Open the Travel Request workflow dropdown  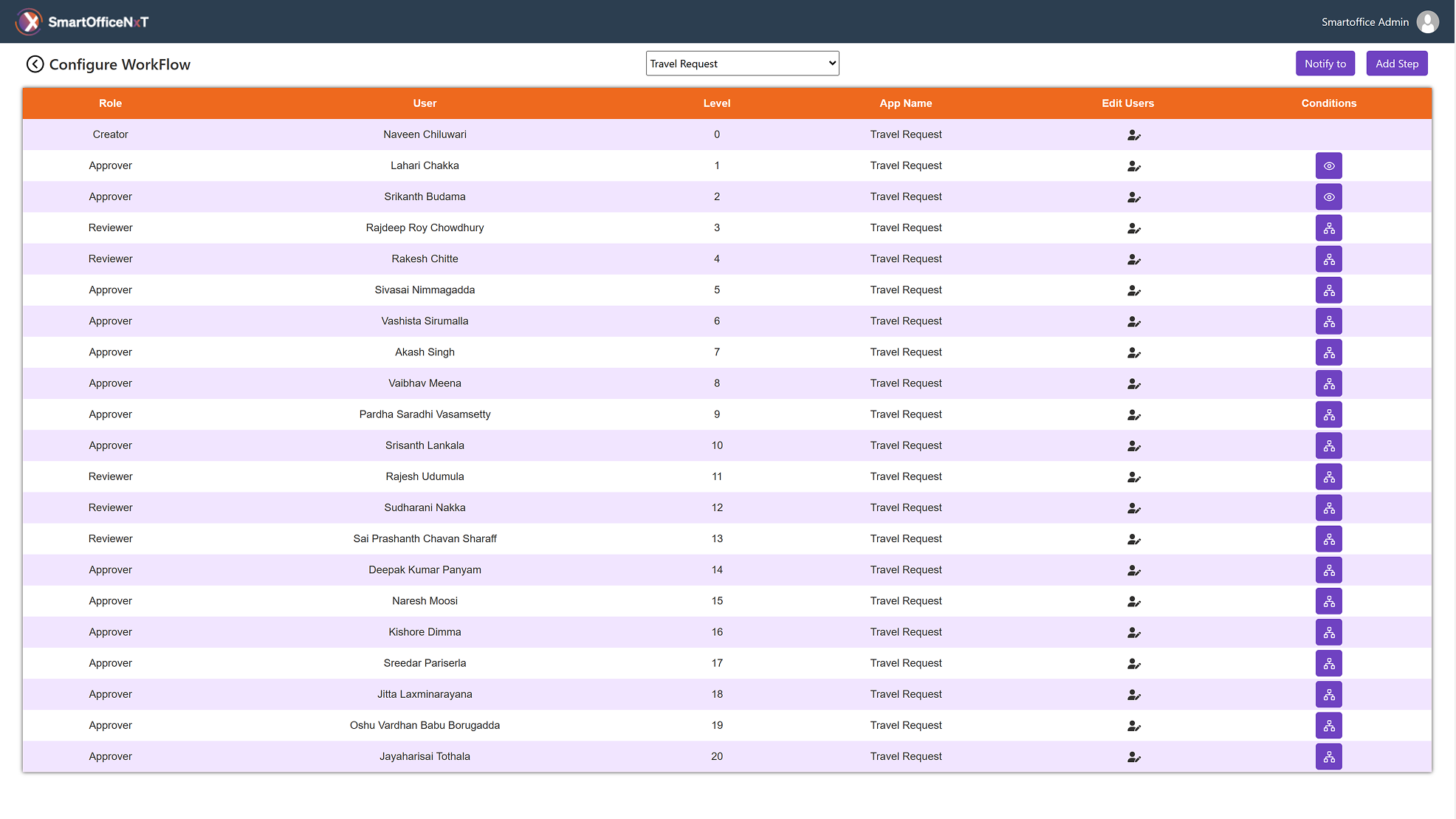coord(742,64)
